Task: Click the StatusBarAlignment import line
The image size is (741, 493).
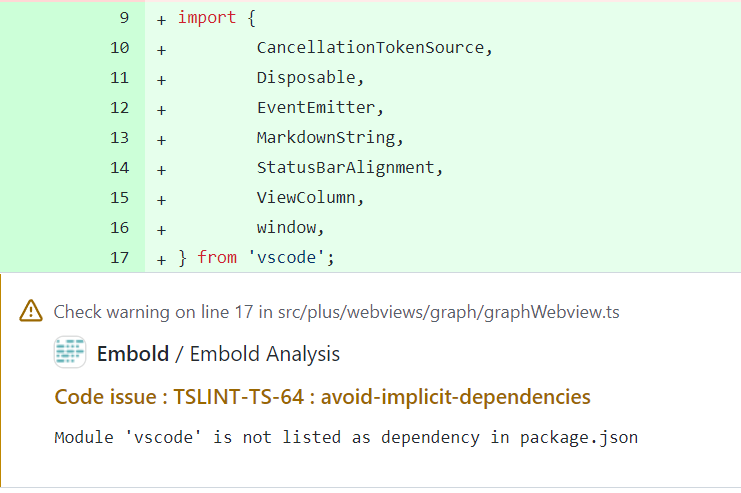Action: (350, 168)
